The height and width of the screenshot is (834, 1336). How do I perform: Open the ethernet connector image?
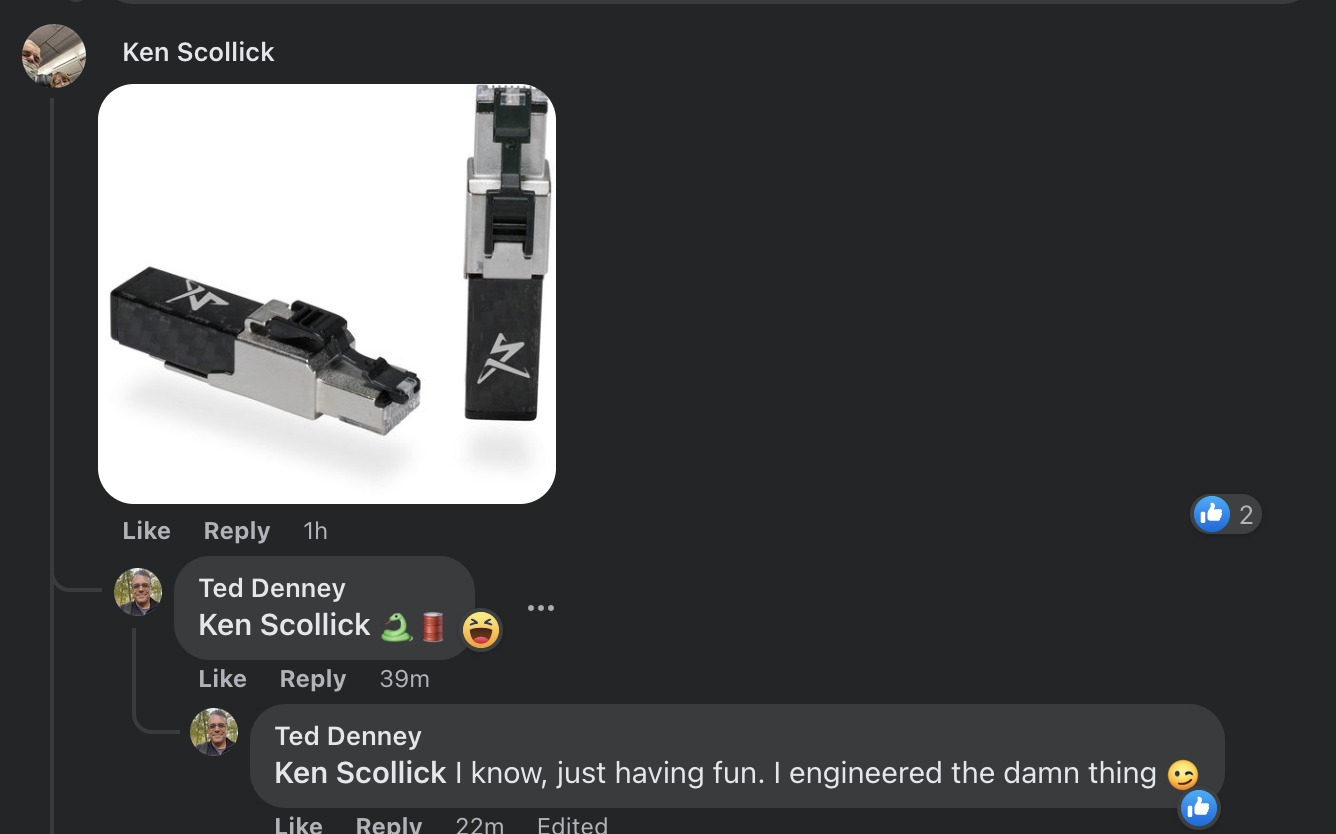tap(327, 294)
